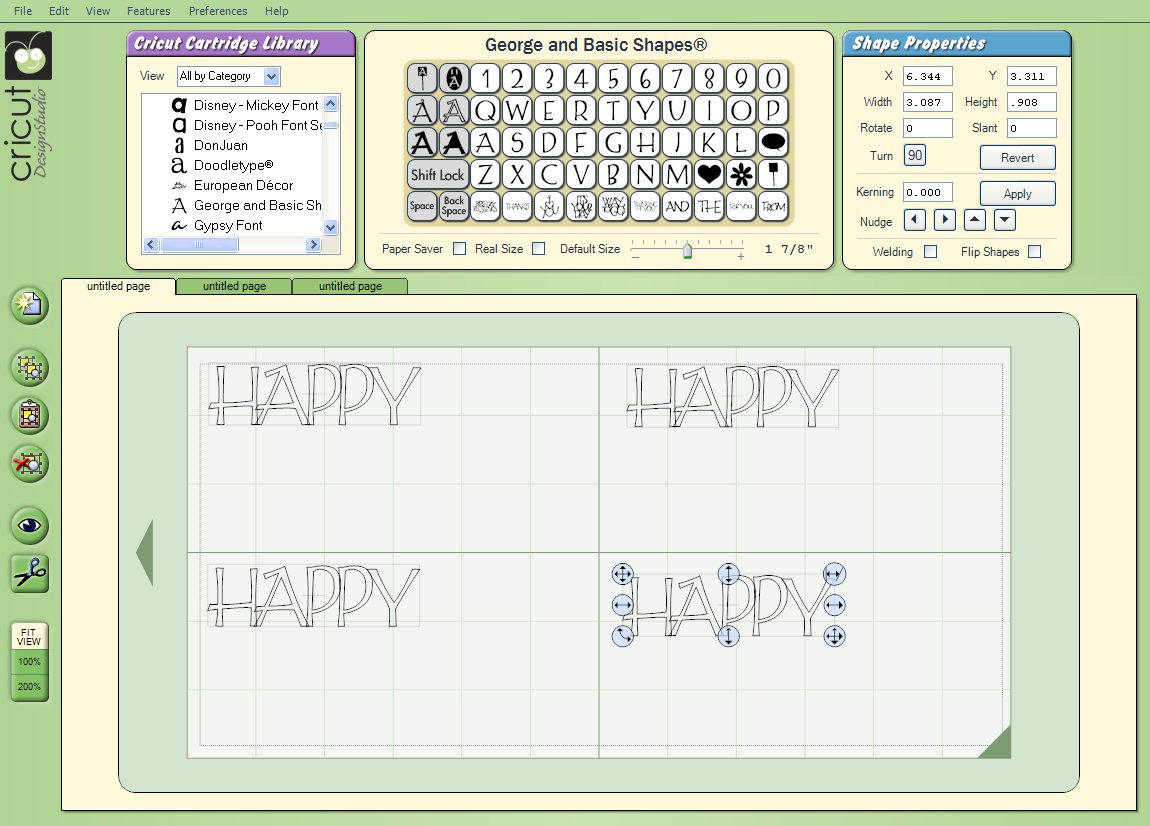Set zoom to 200%

(x=29, y=687)
